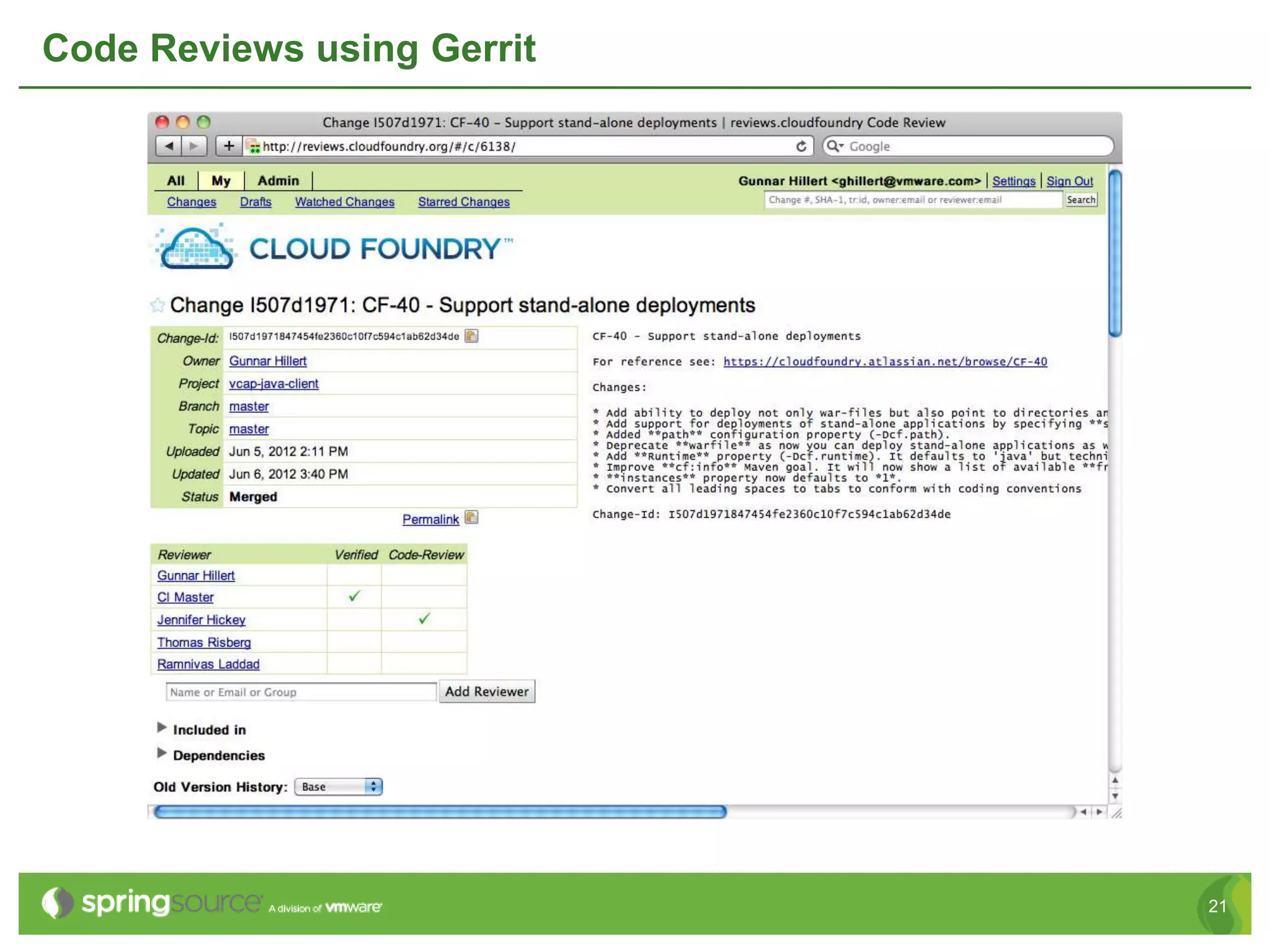Click the Add Reviewer button
The height and width of the screenshot is (952, 1270).
pyautogui.click(x=487, y=692)
